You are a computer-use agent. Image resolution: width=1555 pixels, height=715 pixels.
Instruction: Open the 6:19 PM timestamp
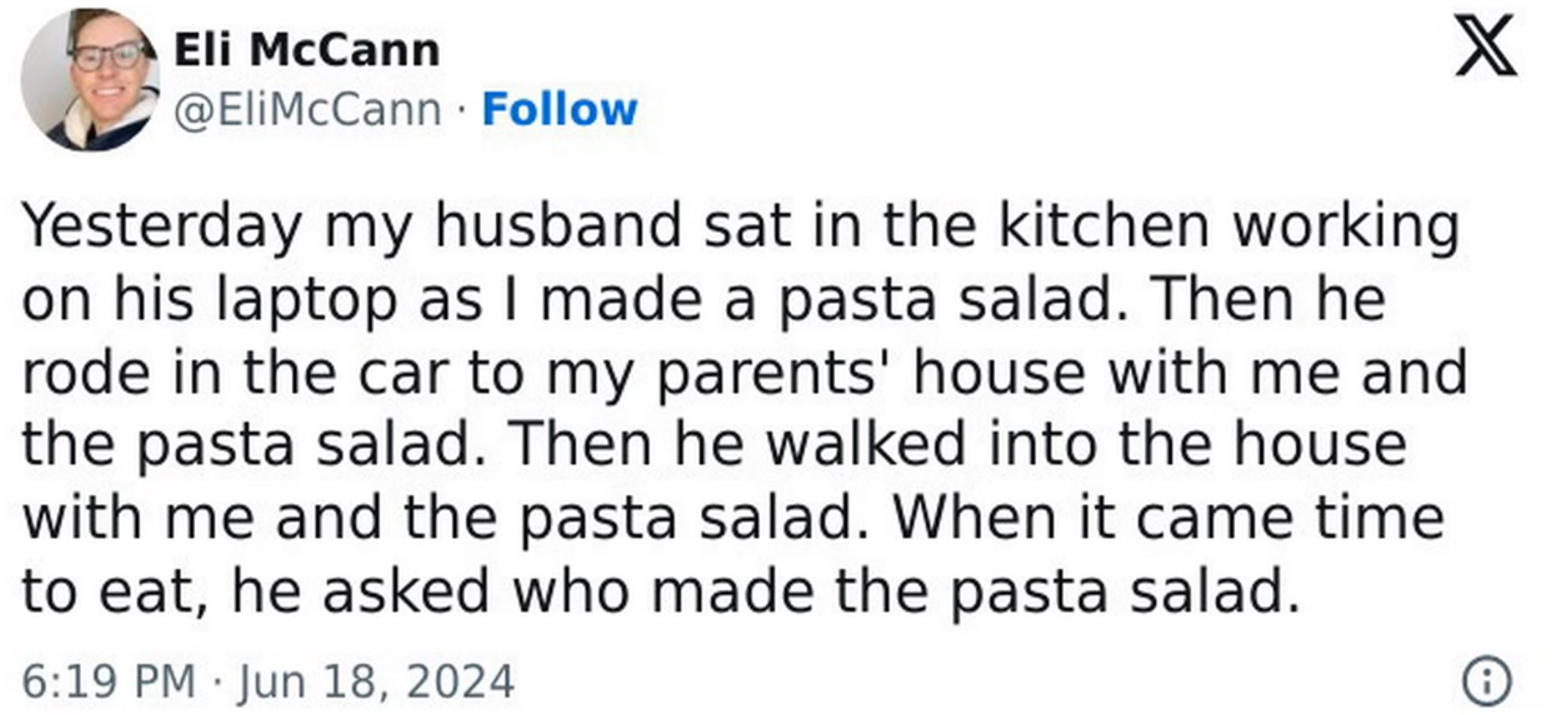pos(108,682)
